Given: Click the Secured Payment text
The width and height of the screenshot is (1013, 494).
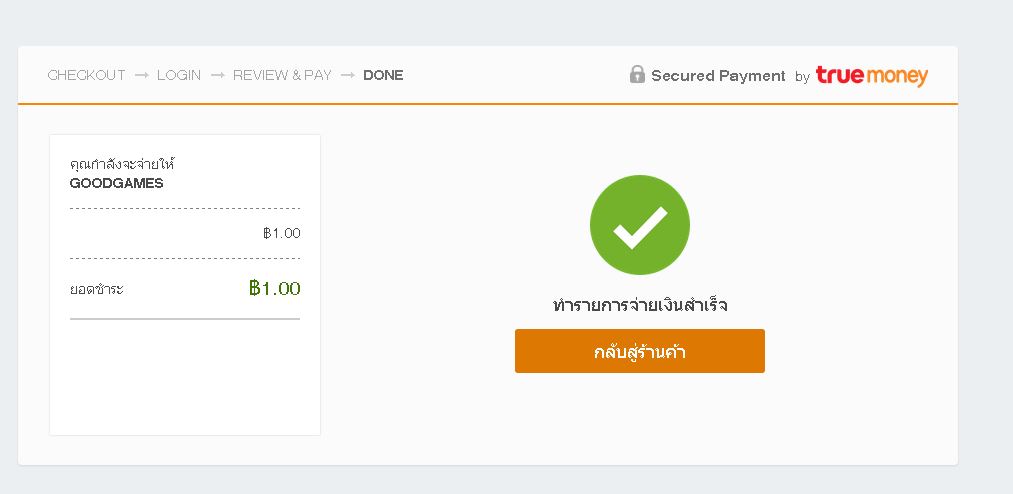Looking at the screenshot, I should tap(718, 76).
